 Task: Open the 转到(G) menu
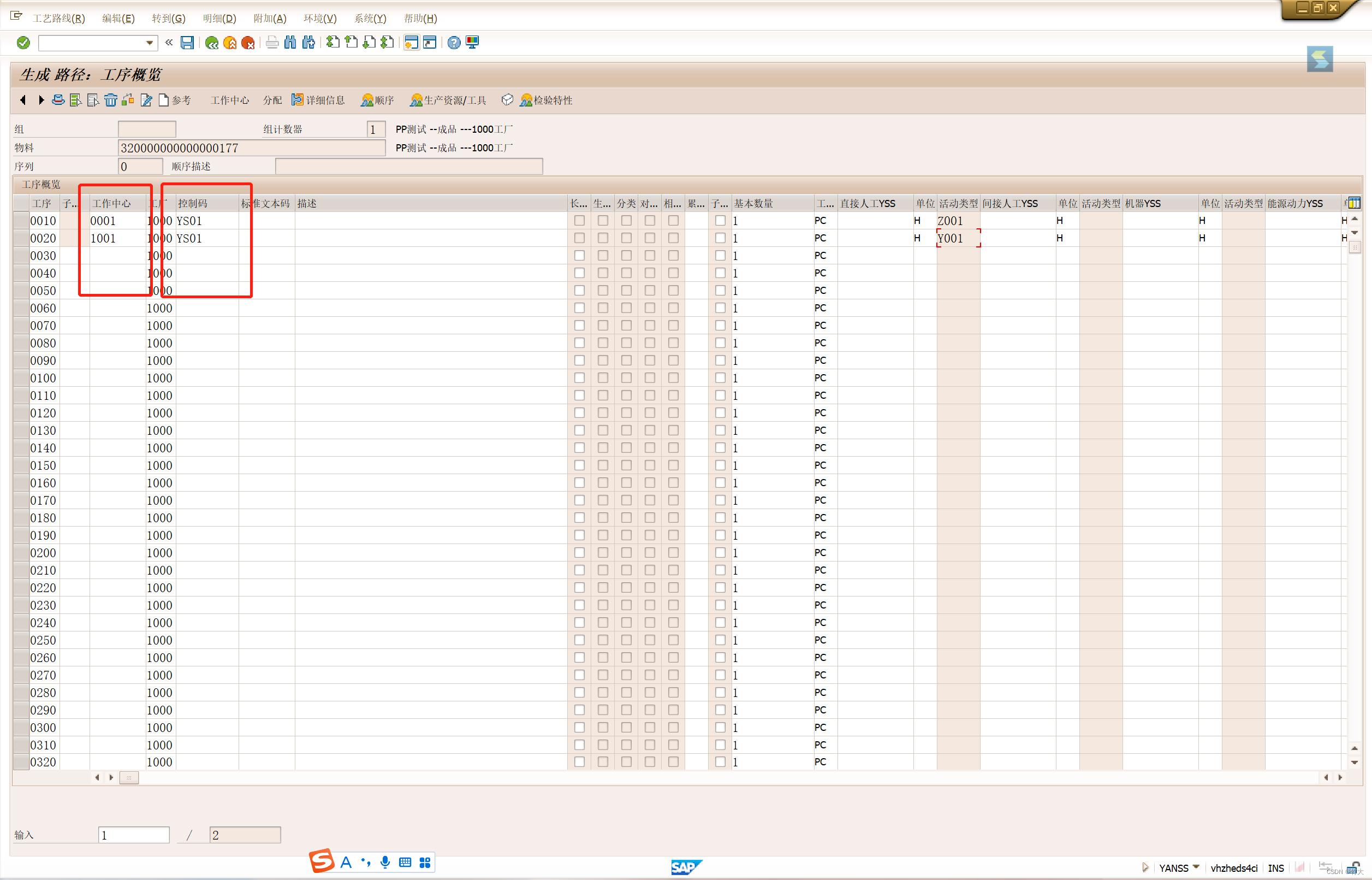(x=169, y=18)
